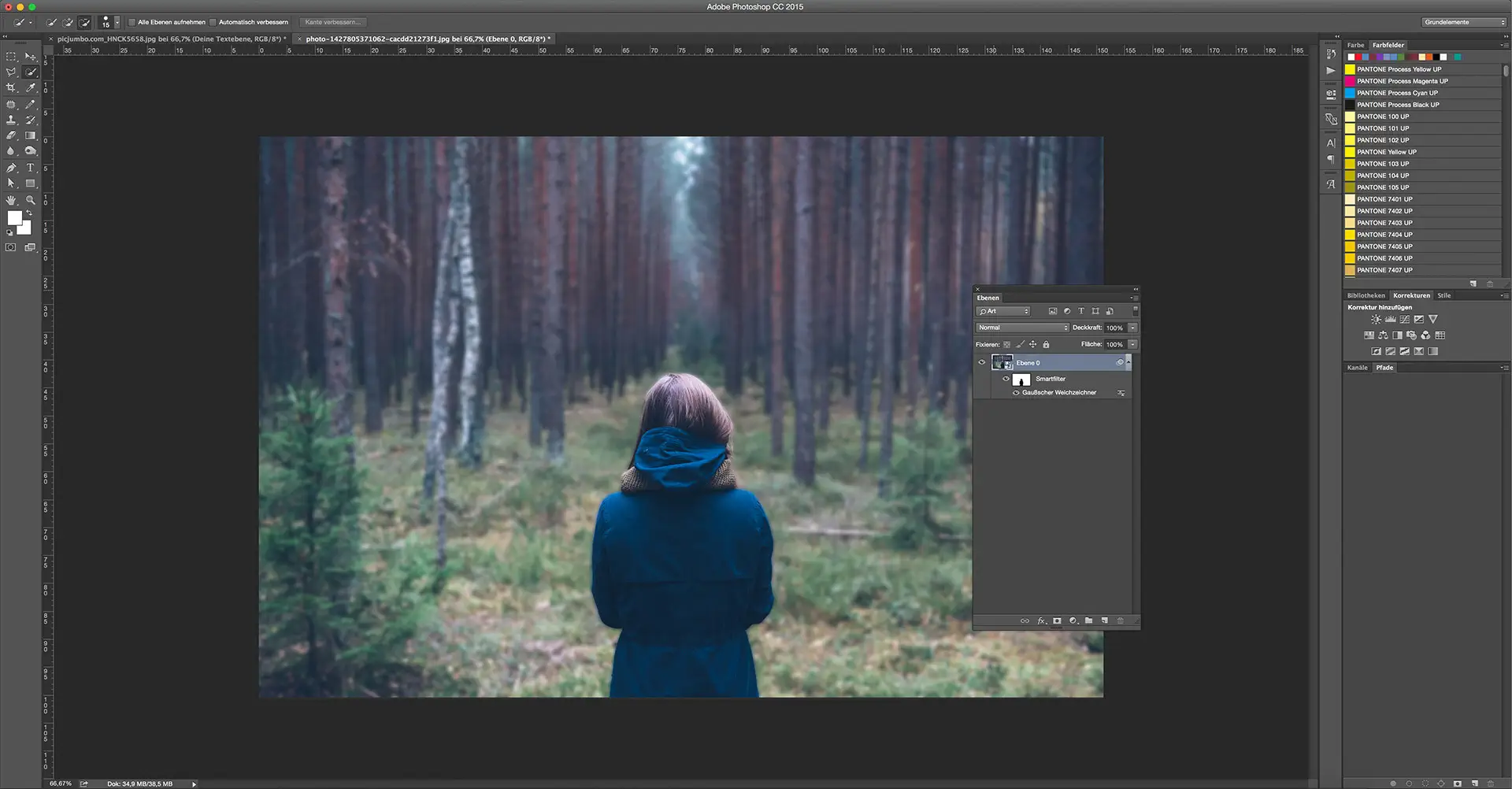The height and width of the screenshot is (789, 1512).
Task: Hide the Gaußscher Weichzeichner smart filter
Action: coord(1017,392)
